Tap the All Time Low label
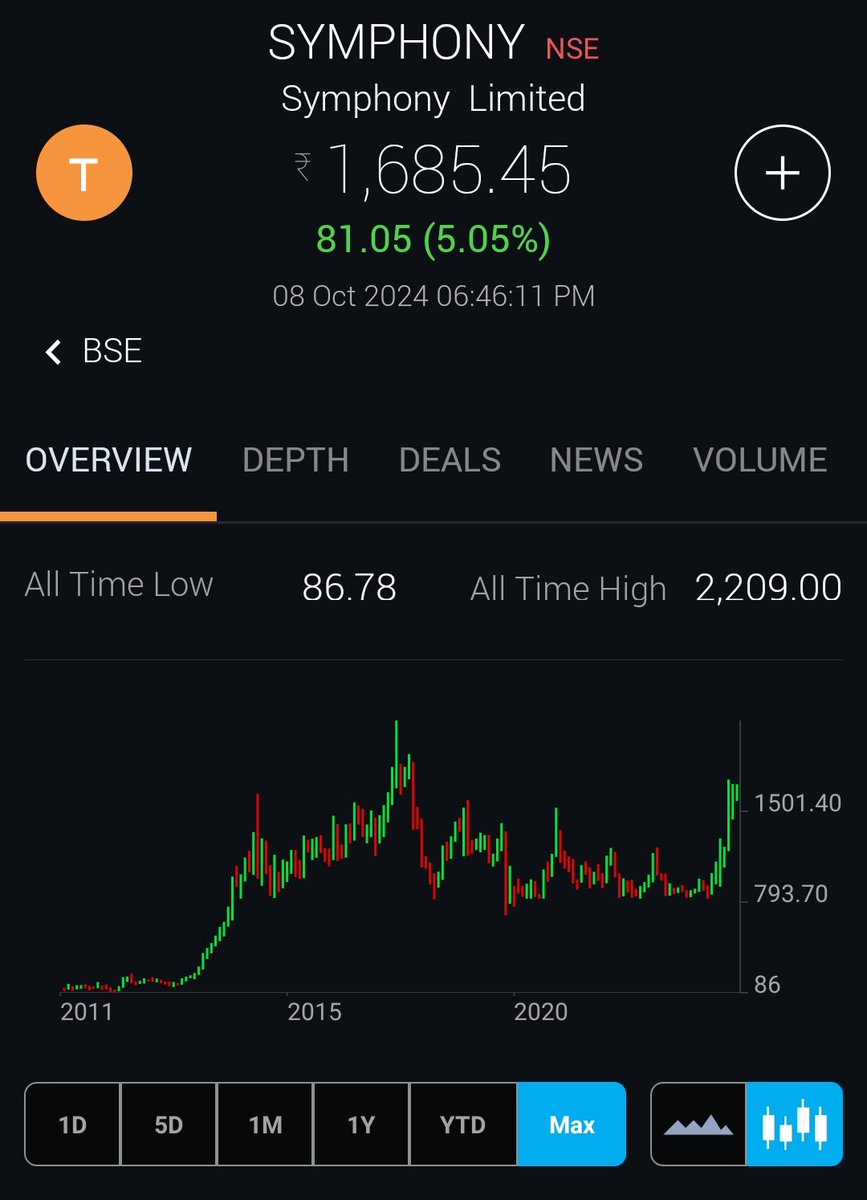 119,584
